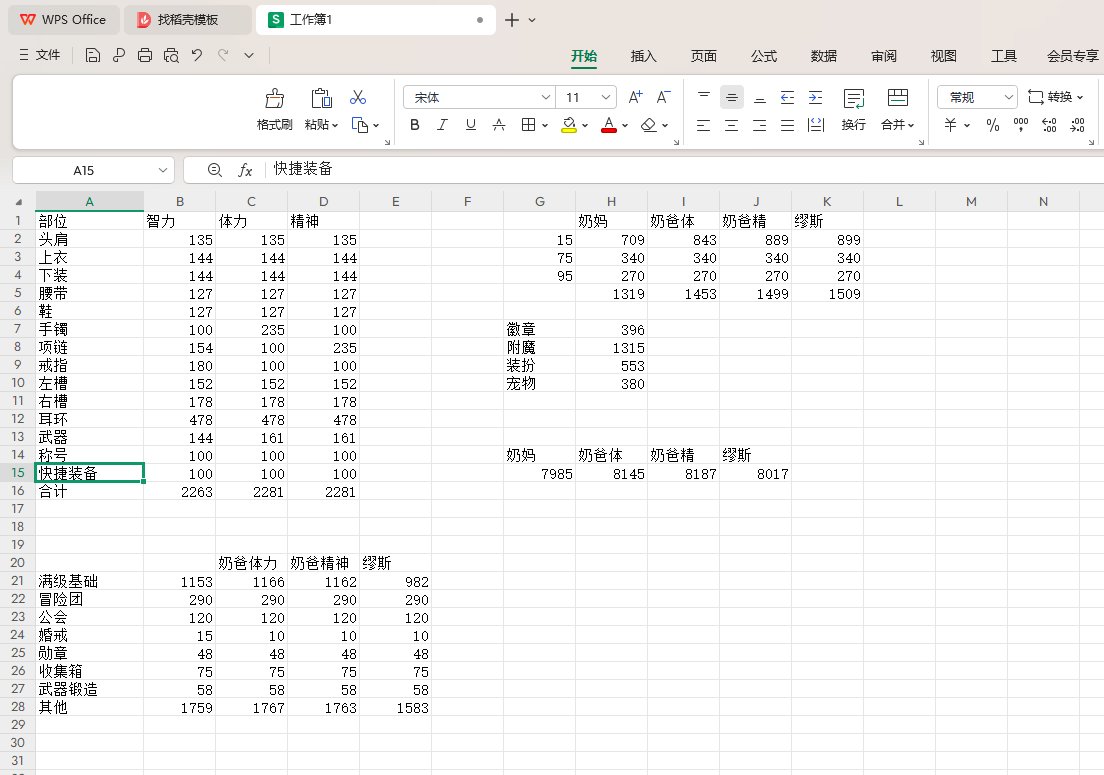Click the Increase Decimal icon
The width and height of the screenshot is (1104, 775).
point(1049,125)
